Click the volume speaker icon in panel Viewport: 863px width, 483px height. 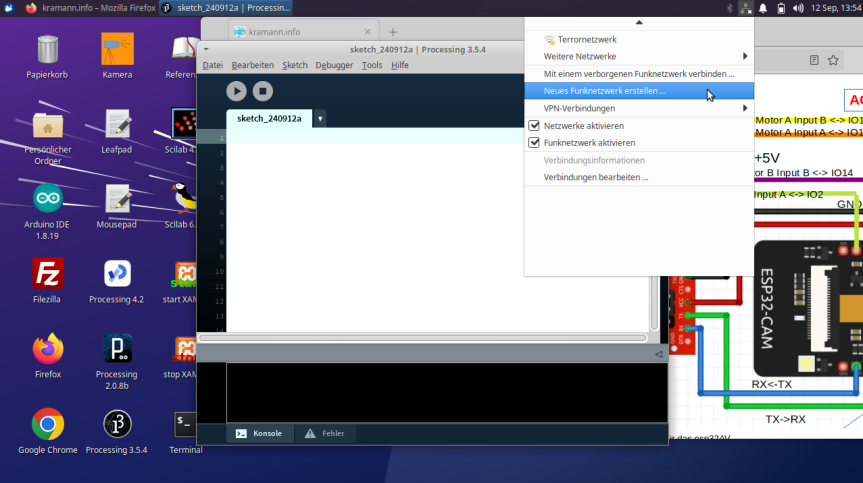(797, 8)
